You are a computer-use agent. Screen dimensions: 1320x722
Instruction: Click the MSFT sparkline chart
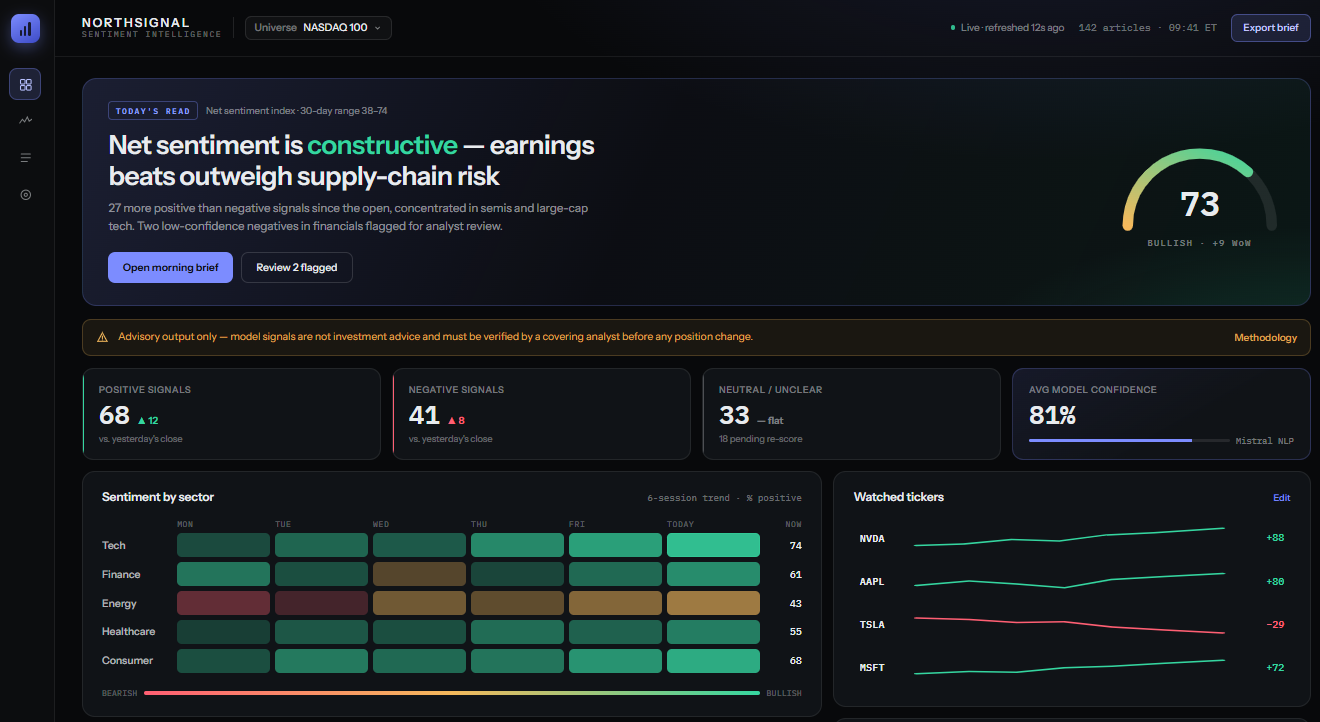pyautogui.click(x=1069, y=667)
